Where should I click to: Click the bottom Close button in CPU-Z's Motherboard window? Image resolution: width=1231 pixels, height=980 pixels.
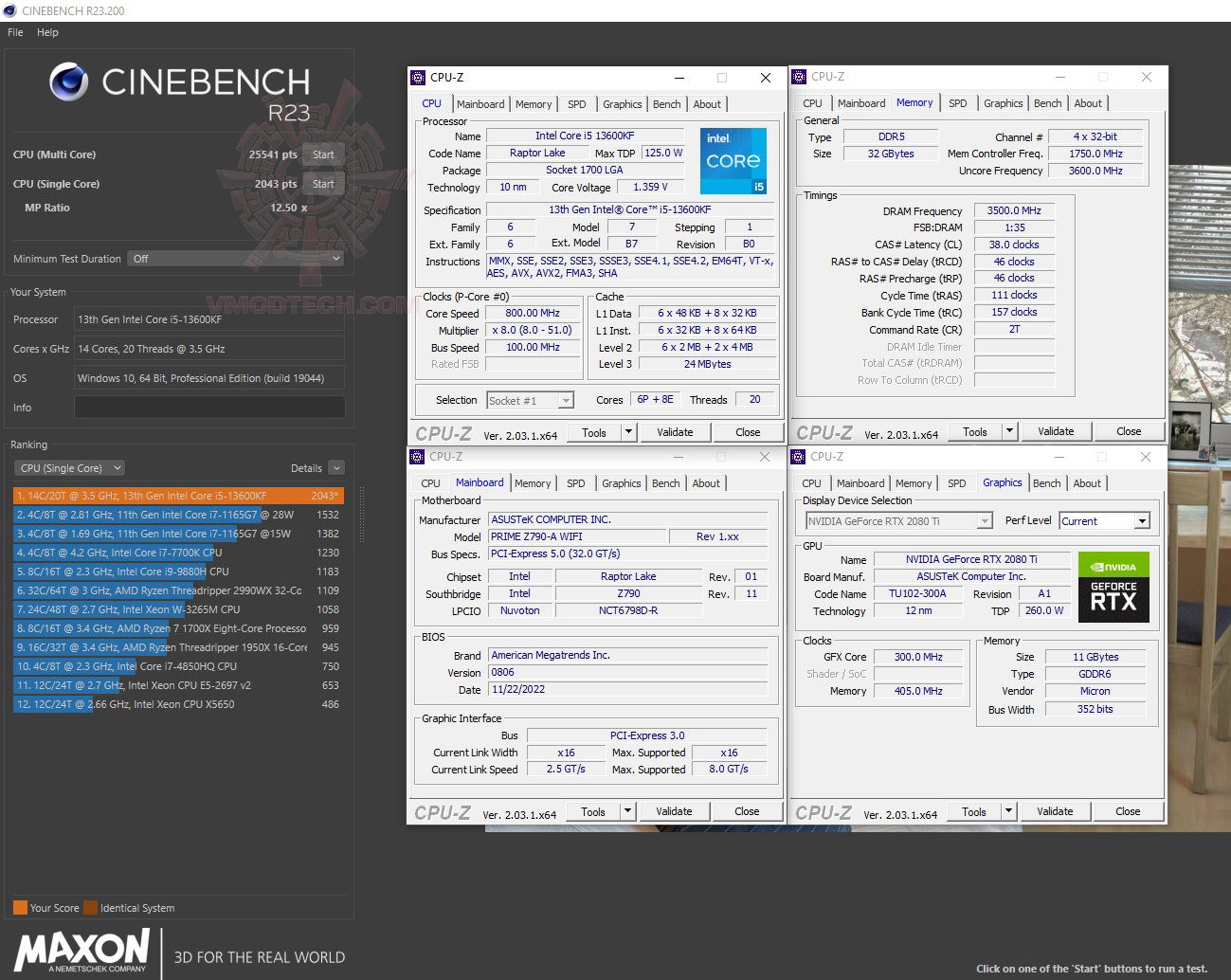pos(747,811)
